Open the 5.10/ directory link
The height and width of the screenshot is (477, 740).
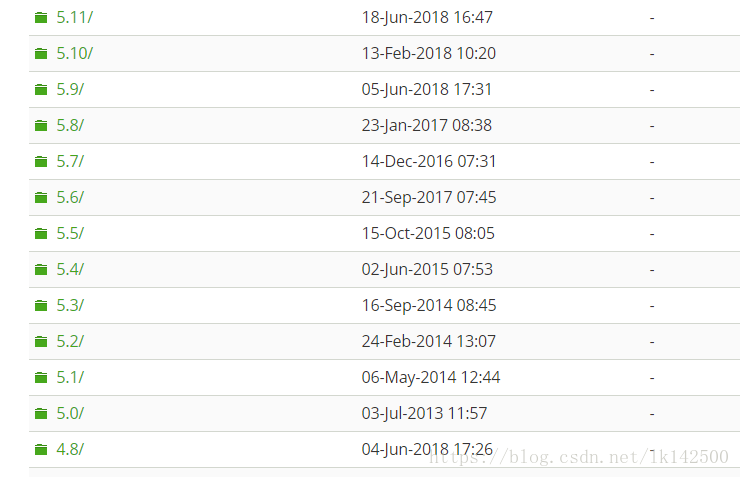click(74, 54)
